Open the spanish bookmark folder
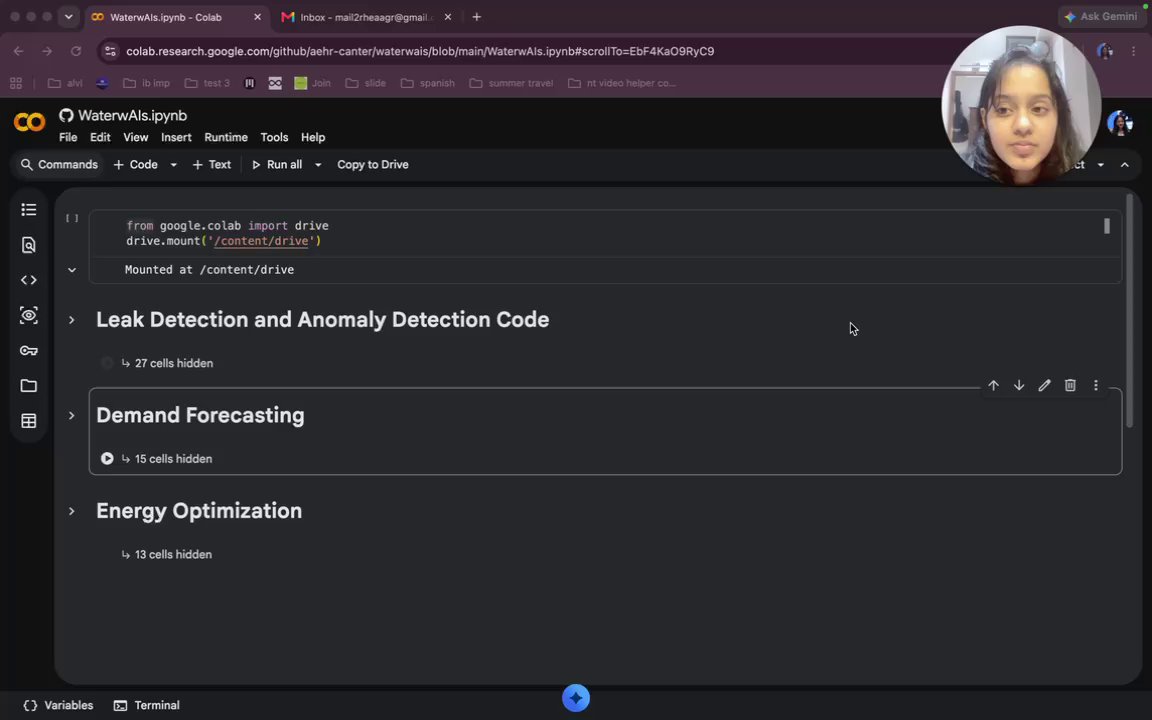 428,83
